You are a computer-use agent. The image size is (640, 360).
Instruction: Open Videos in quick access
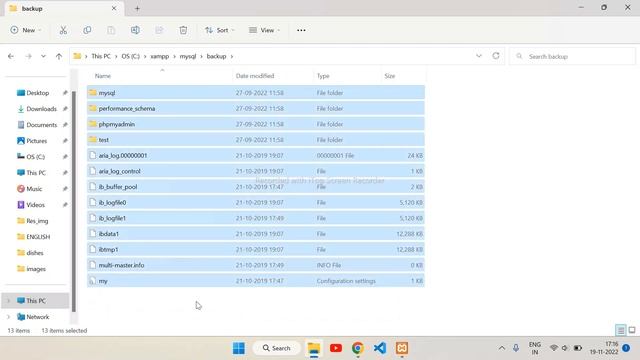tap(36, 205)
